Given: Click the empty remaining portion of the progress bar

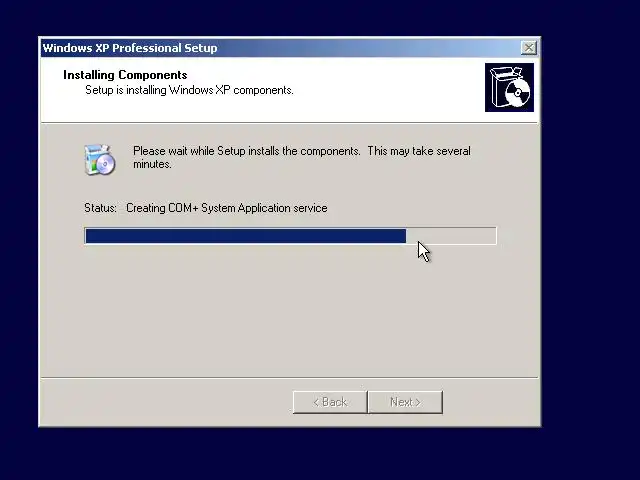Looking at the screenshot, I should pyautogui.click(x=451, y=236).
